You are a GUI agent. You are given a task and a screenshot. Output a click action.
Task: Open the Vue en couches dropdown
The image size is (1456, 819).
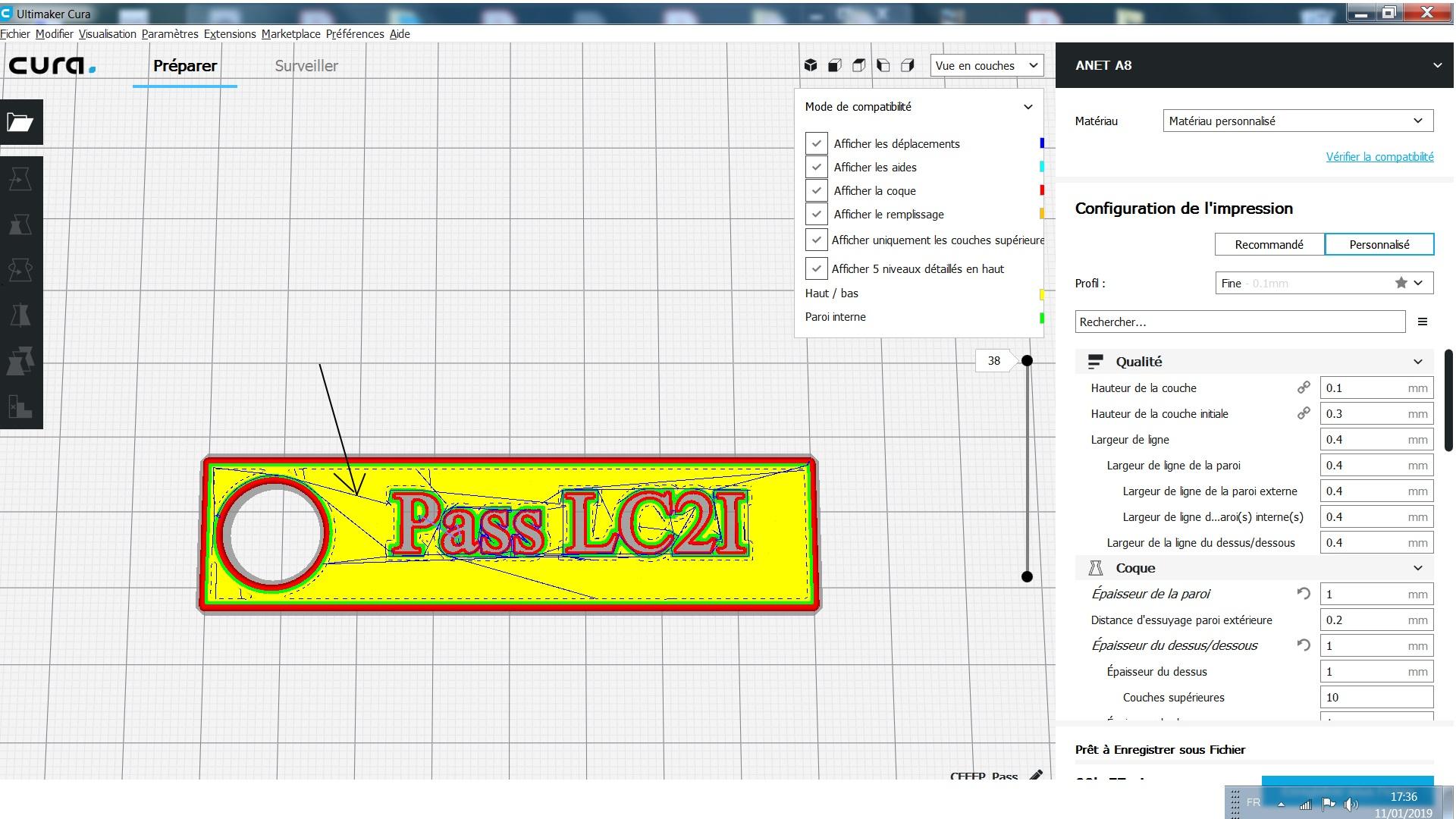click(987, 65)
